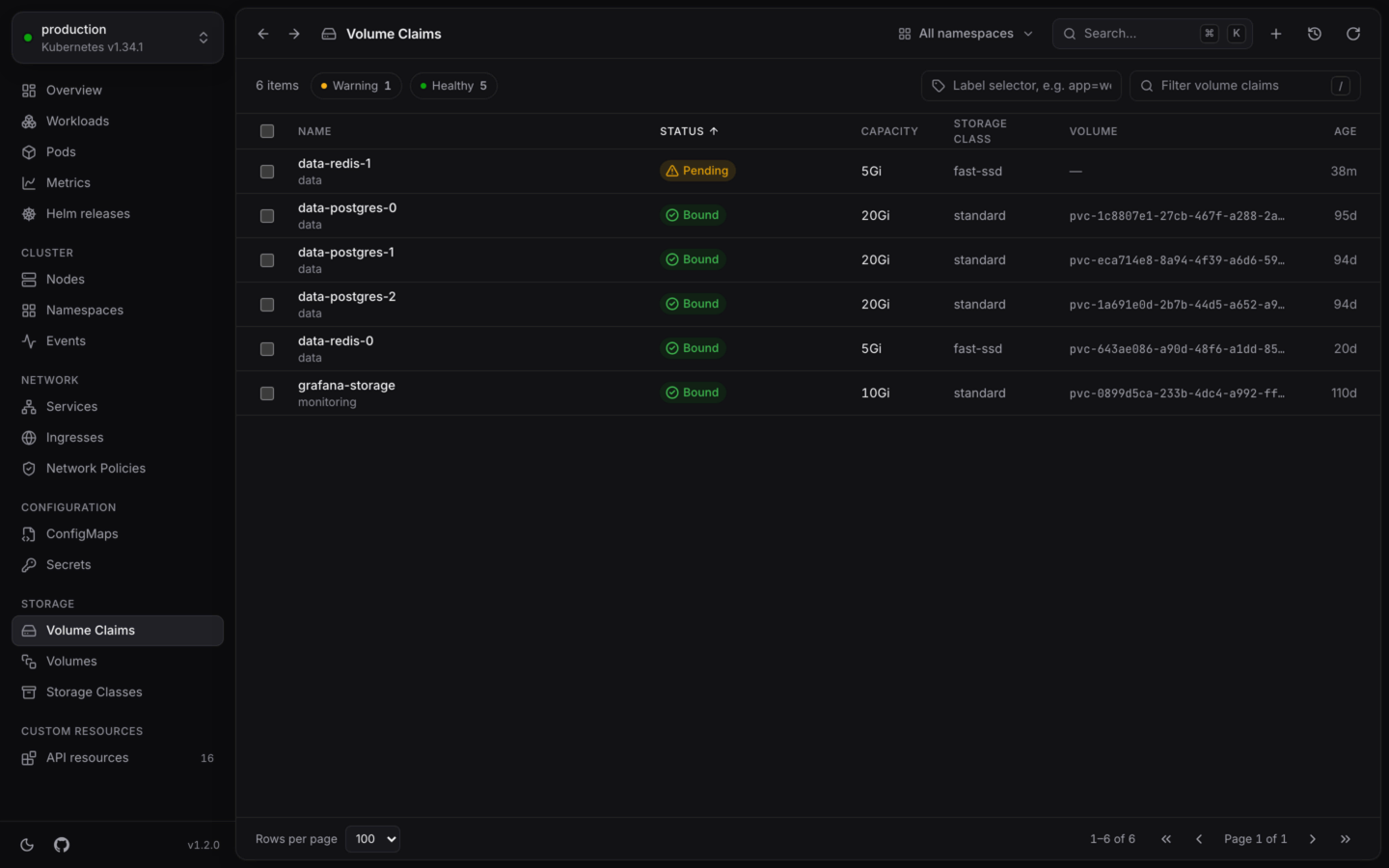The image size is (1389, 868).
Task: Open Nodes in the sidebar
Action: point(118,280)
